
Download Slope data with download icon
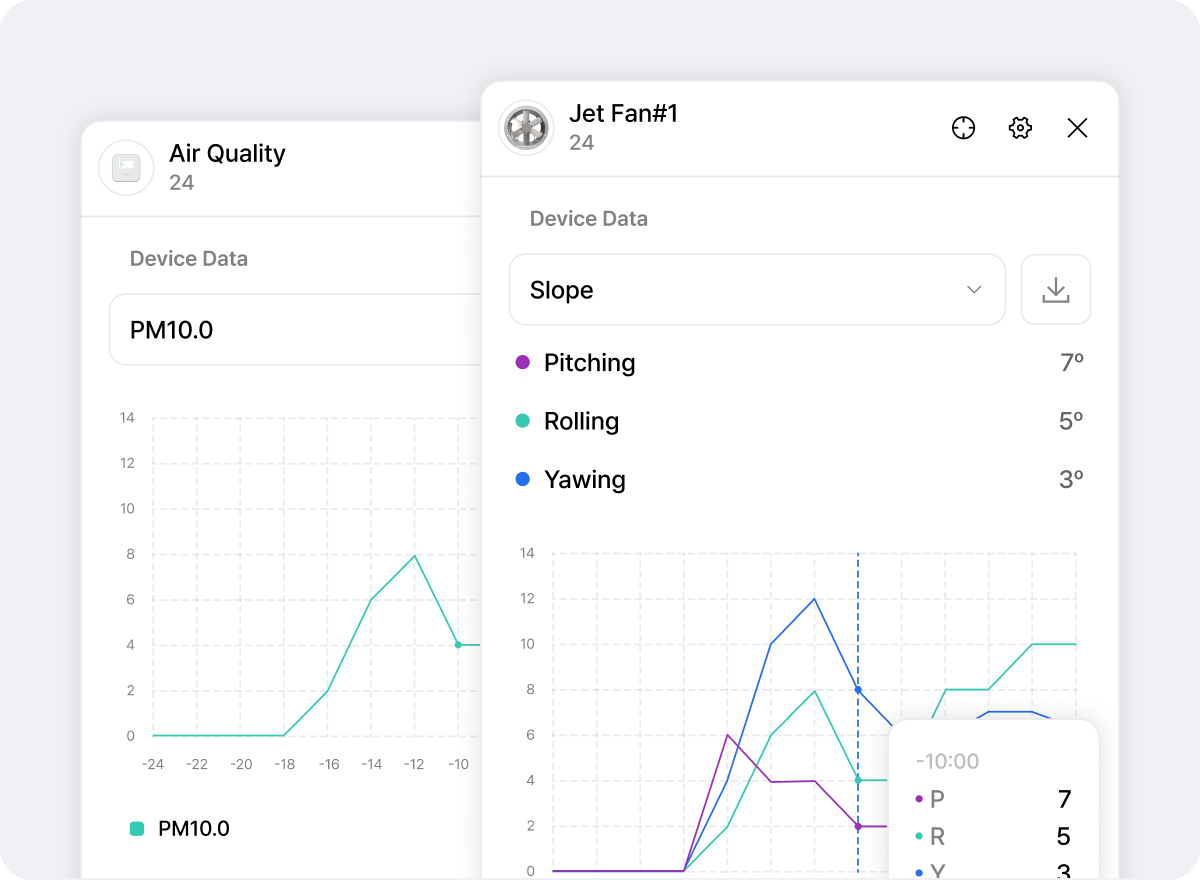(x=1055, y=290)
